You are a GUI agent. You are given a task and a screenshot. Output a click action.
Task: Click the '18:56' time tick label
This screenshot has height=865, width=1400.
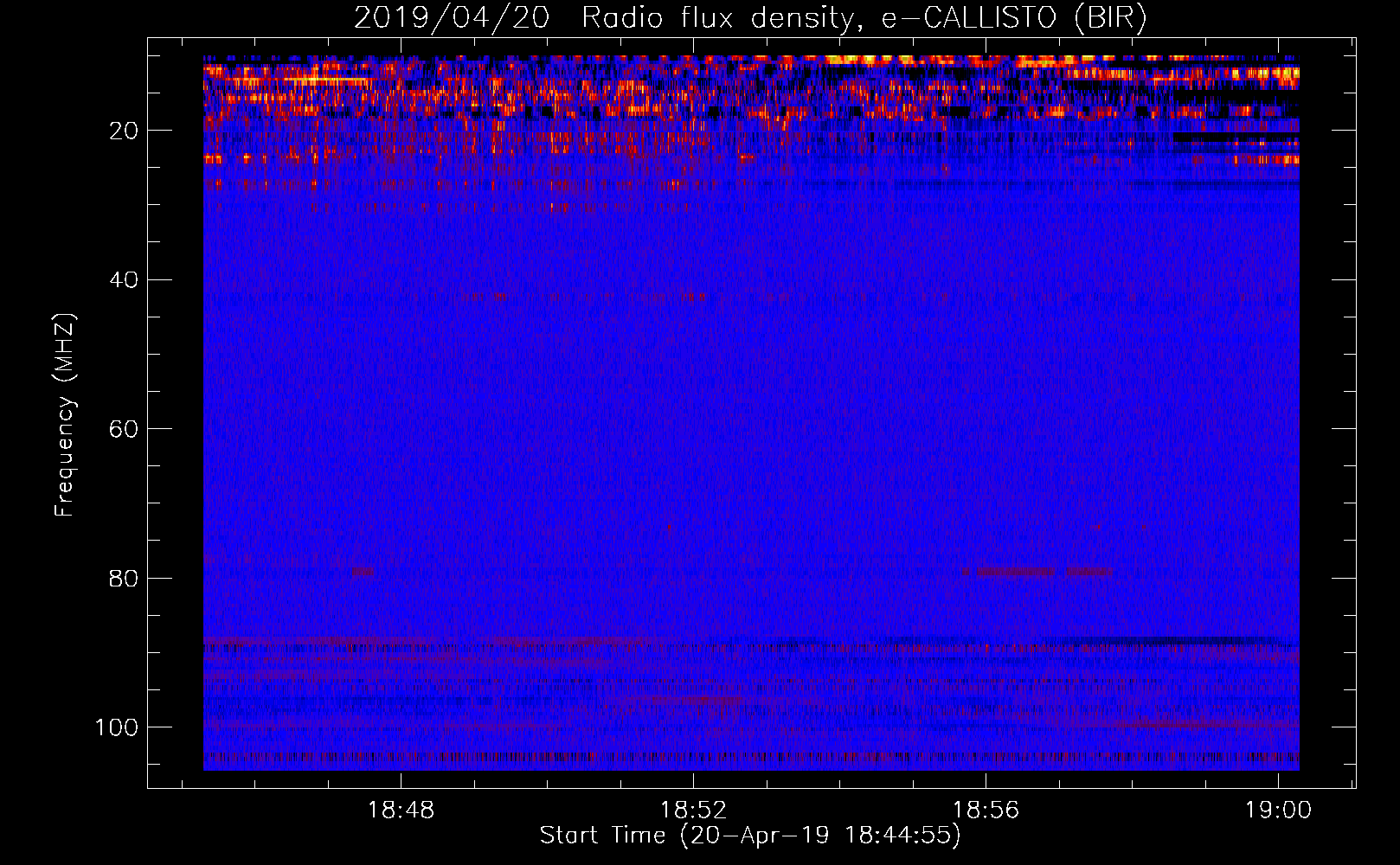(986, 811)
